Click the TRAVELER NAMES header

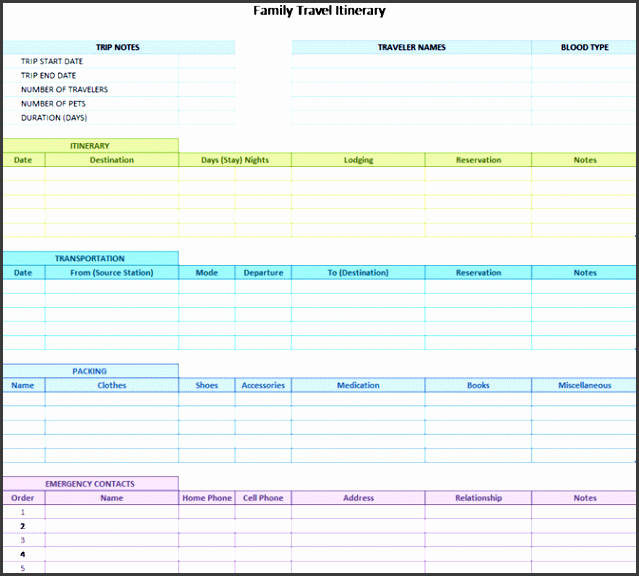[412, 47]
